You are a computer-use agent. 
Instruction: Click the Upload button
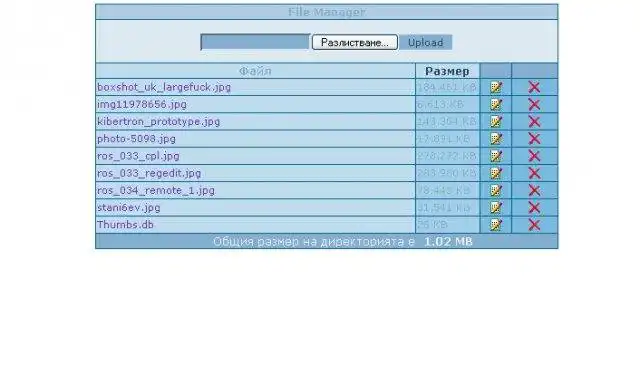[x=425, y=42]
